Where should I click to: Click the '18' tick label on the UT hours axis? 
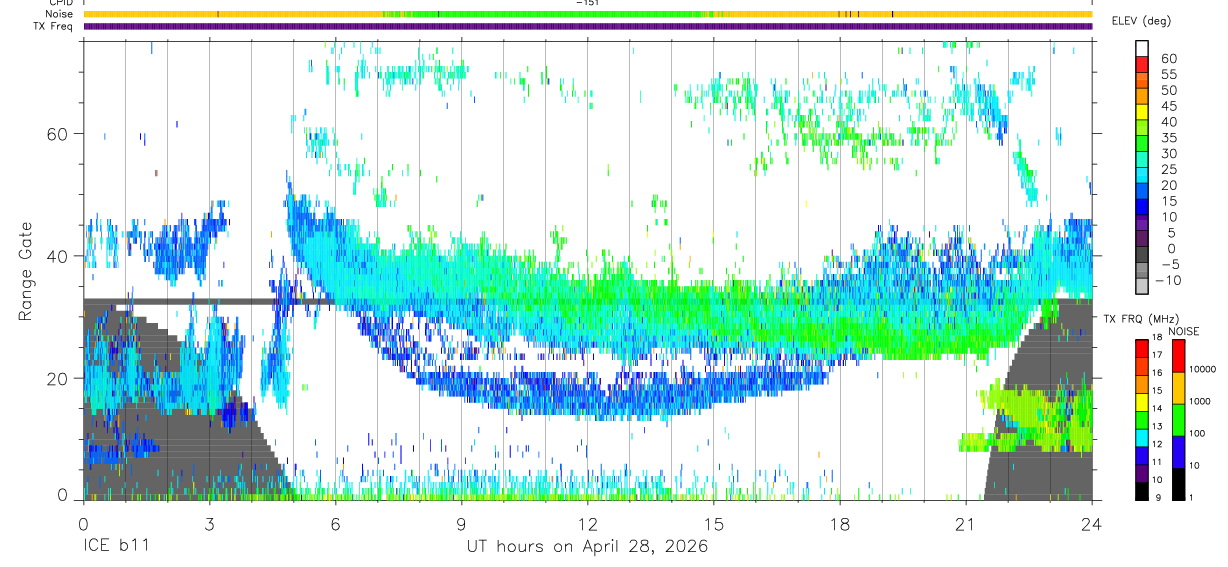pos(839,523)
